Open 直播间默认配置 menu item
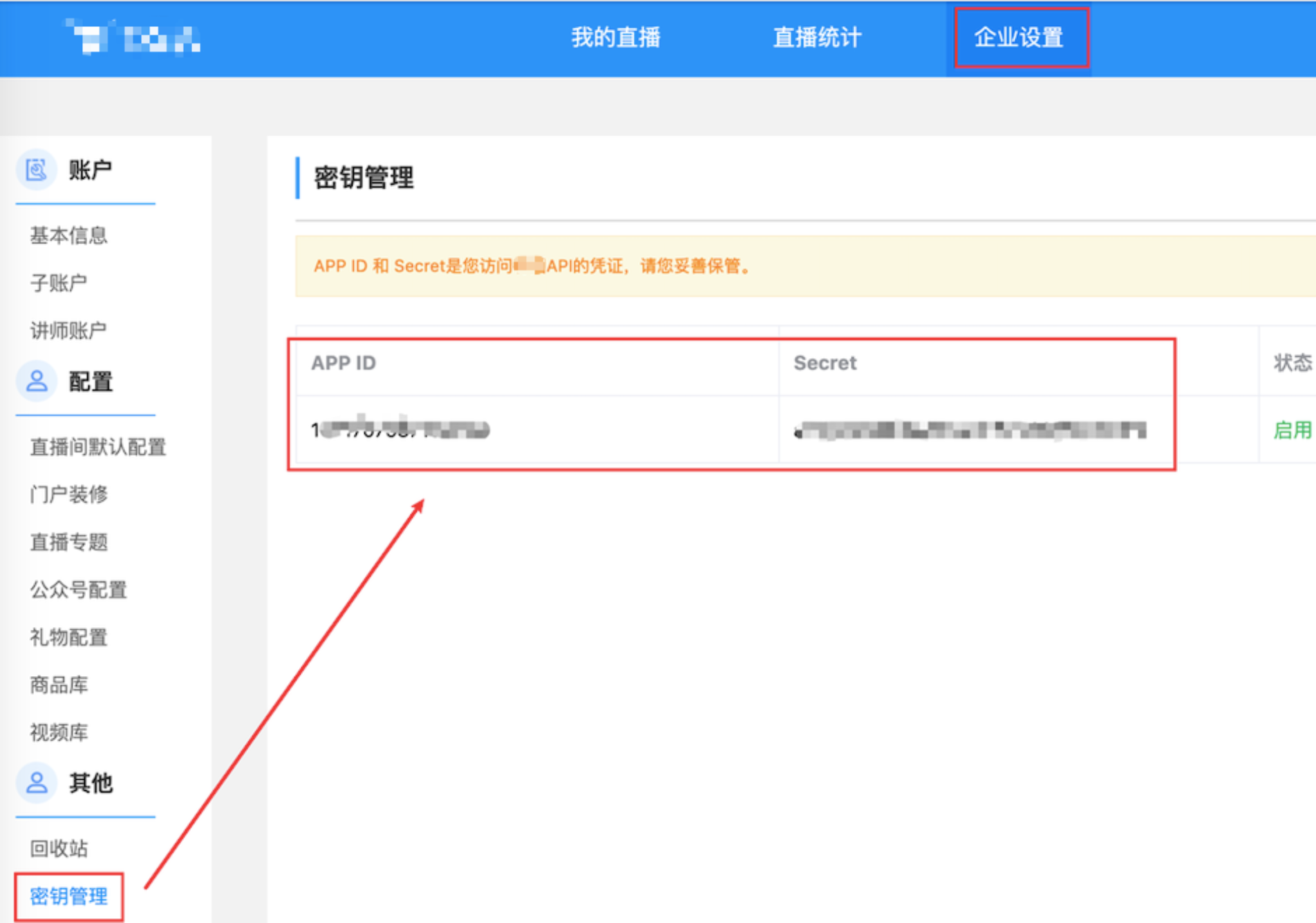The height and width of the screenshot is (923, 1316). coord(98,447)
